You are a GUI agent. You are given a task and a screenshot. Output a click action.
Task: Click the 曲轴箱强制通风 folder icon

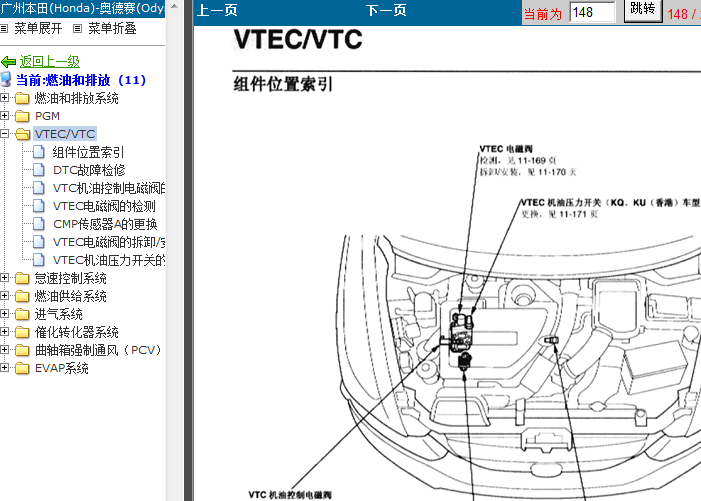(22, 350)
